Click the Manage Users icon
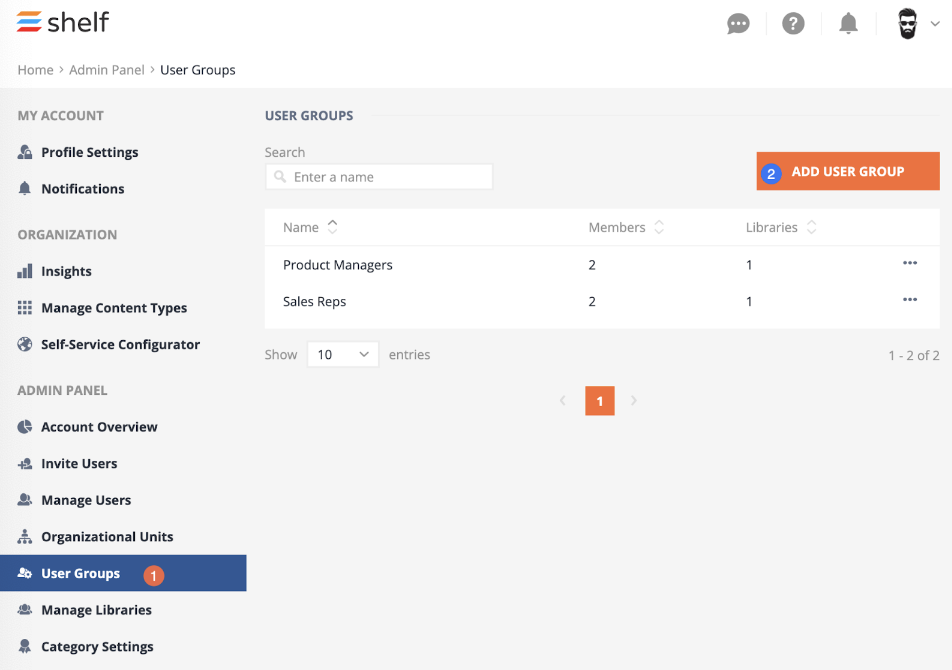This screenshot has width=952, height=670. tap(25, 499)
